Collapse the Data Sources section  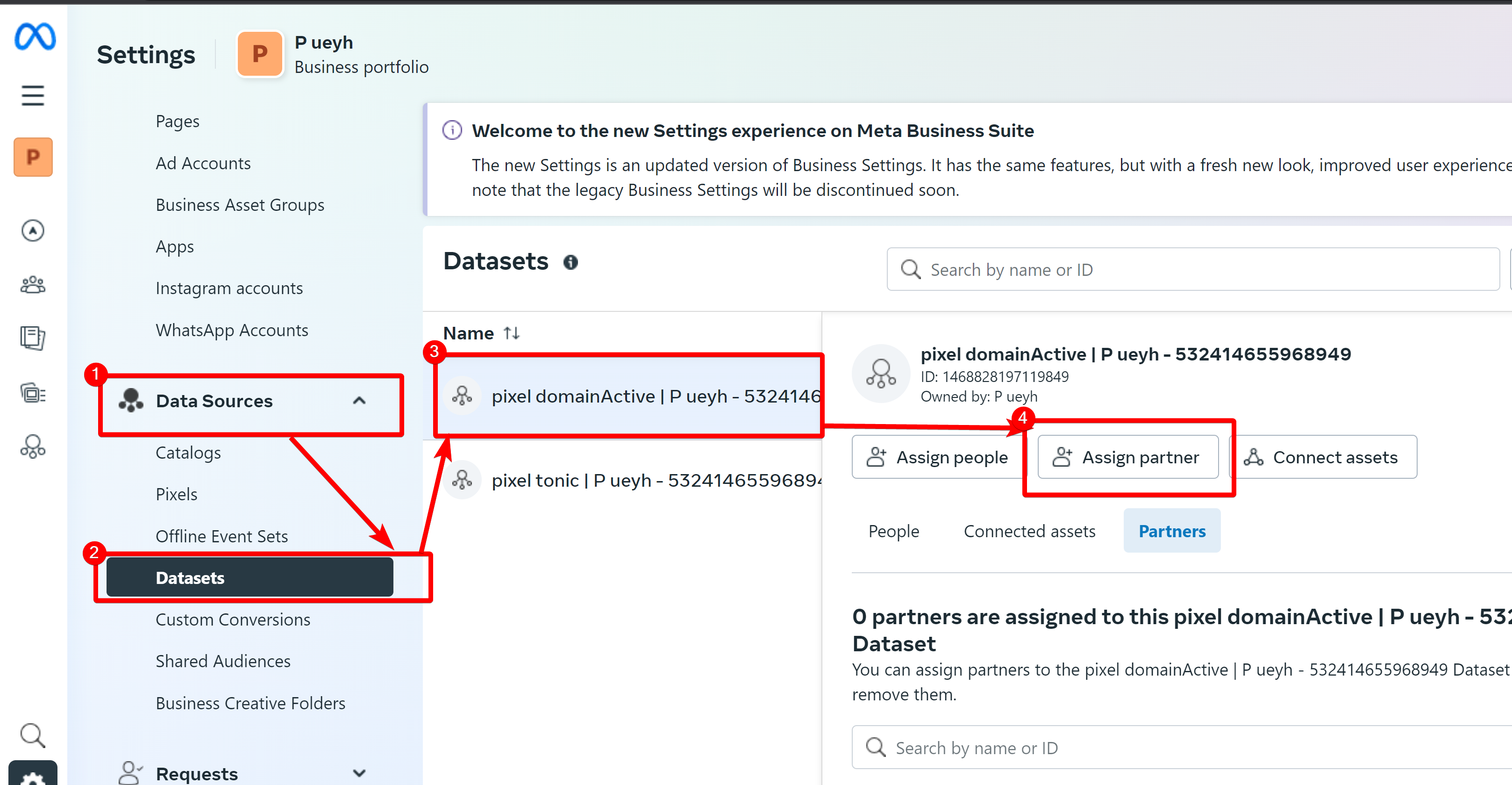[359, 400]
